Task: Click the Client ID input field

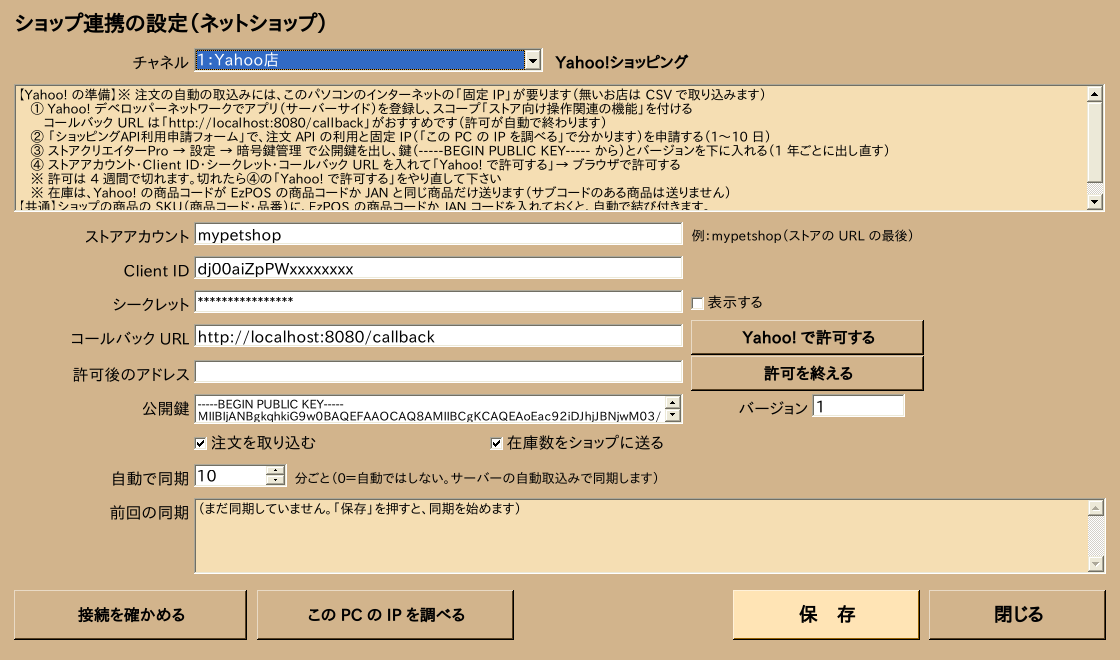Action: coord(439,269)
